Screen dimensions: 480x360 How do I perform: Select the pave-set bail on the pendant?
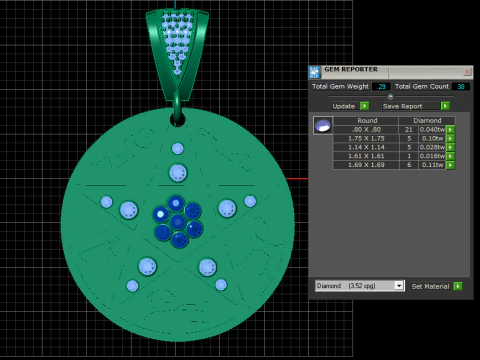click(x=177, y=53)
